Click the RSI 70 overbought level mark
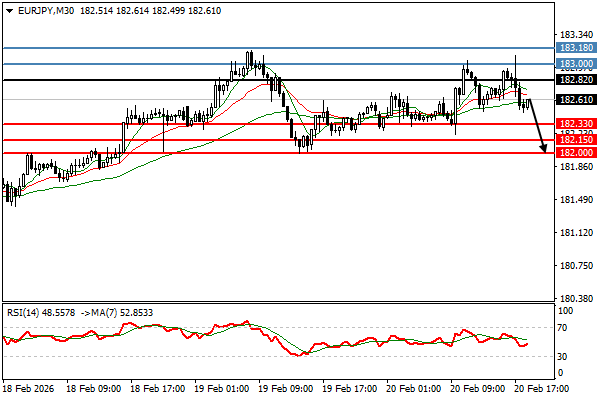The width and height of the screenshot is (600, 400). pos(564,327)
